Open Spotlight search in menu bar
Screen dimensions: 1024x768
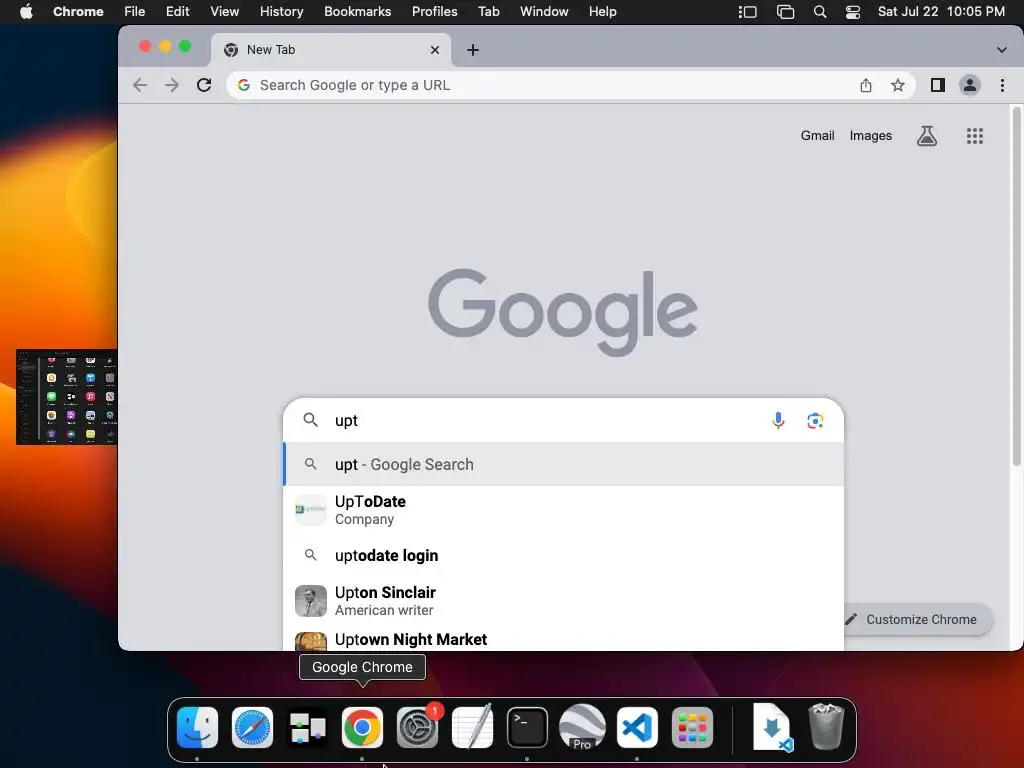[x=820, y=12]
